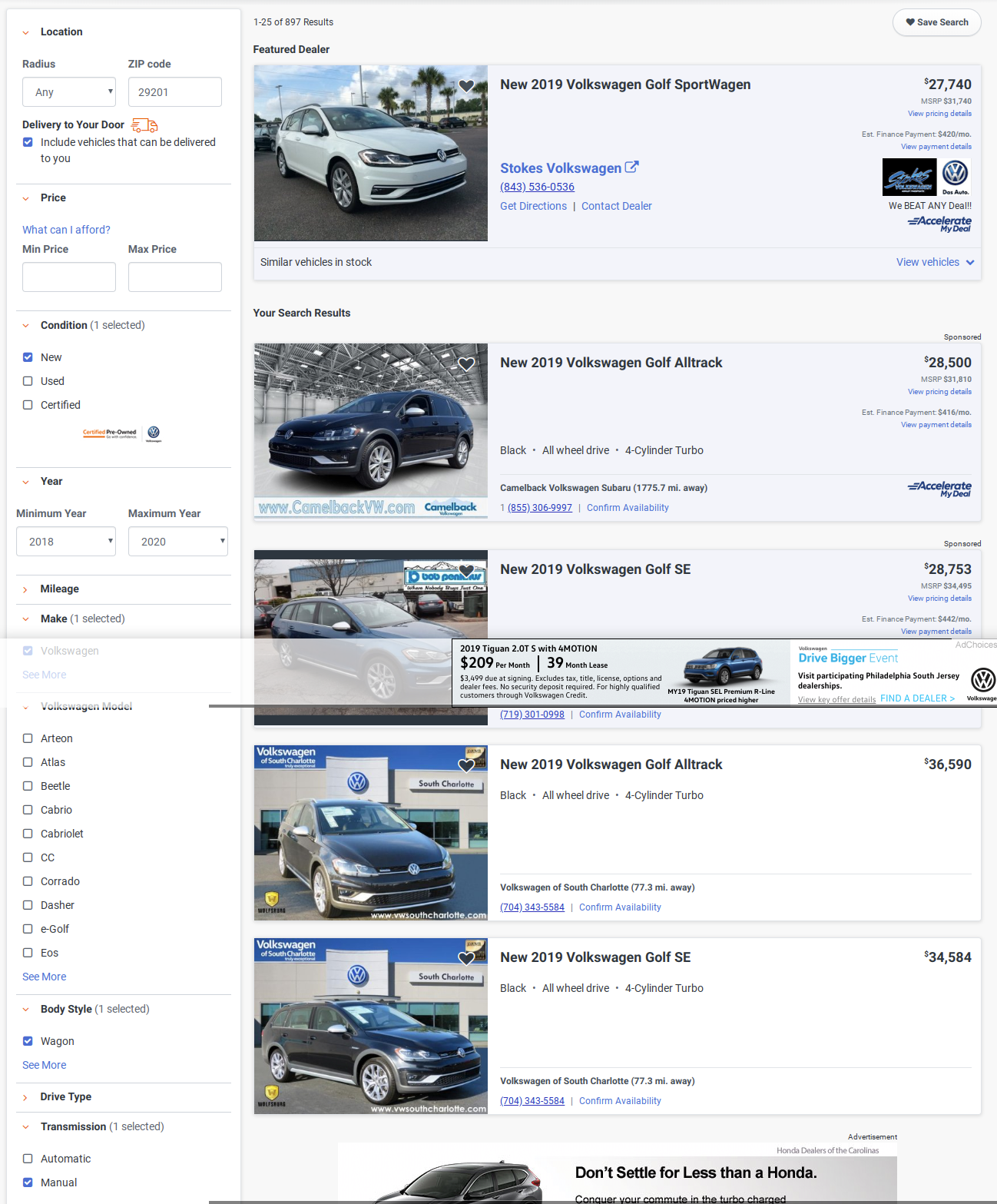Click heart icon on $34,584 Golf SE photo
The image size is (997, 1204).
(x=466, y=958)
